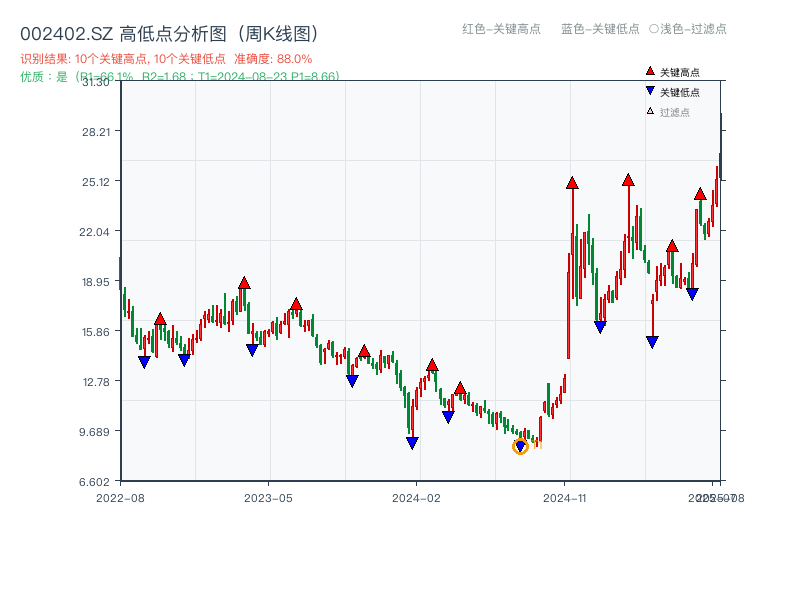Click the 12.78 y-axis label
This screenshot has height=600, width=800.
(x=96, y=382)
